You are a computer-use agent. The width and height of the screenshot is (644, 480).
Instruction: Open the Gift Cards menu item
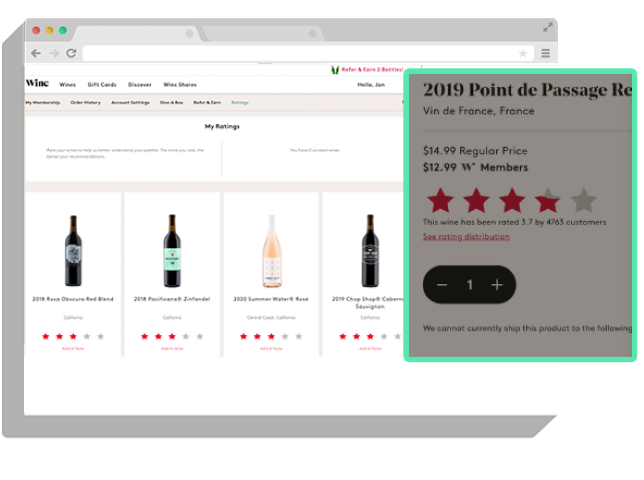(102, 85)
